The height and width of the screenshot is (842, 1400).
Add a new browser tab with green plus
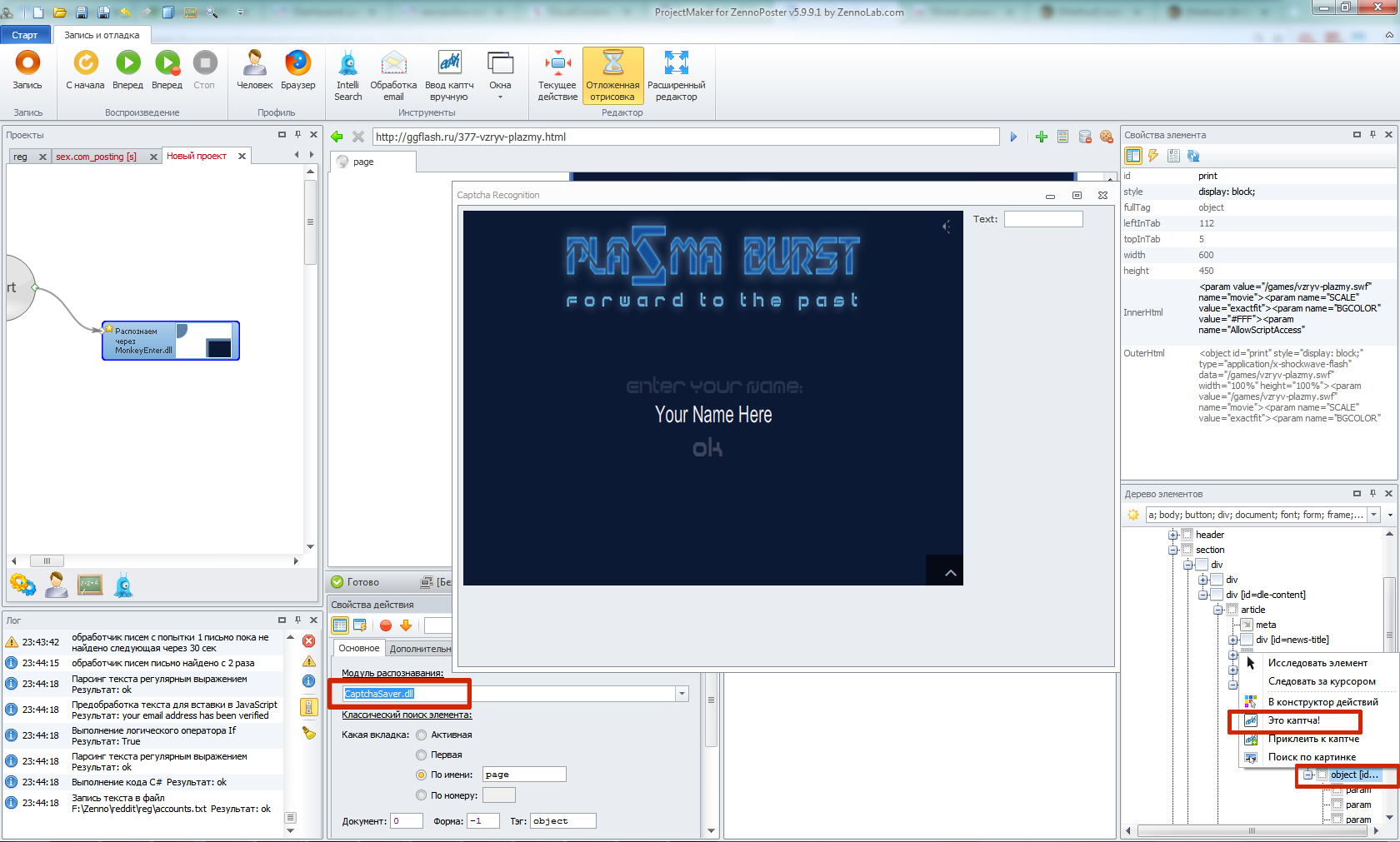click(x=1042, y=137)
